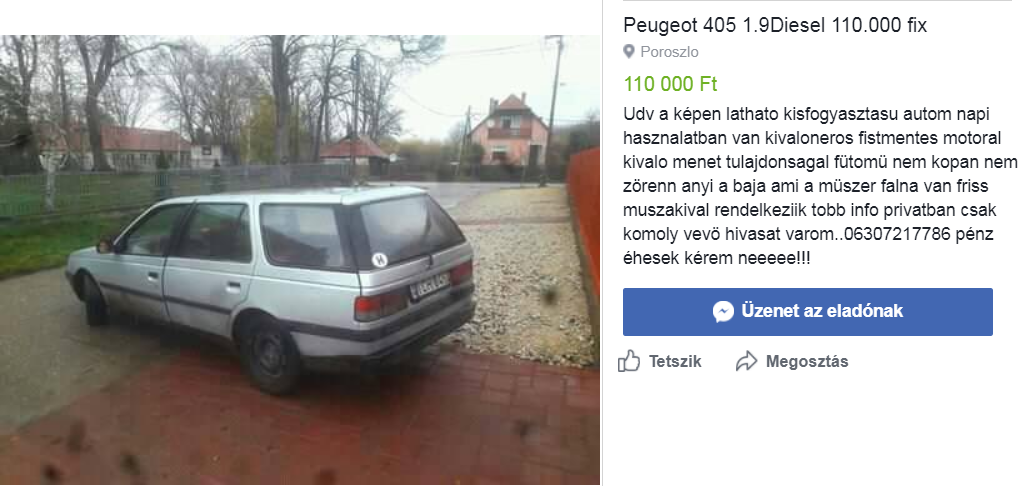The image size is (1026, 486).
Task: Open the Poroszlo location link
Action: 669,52
